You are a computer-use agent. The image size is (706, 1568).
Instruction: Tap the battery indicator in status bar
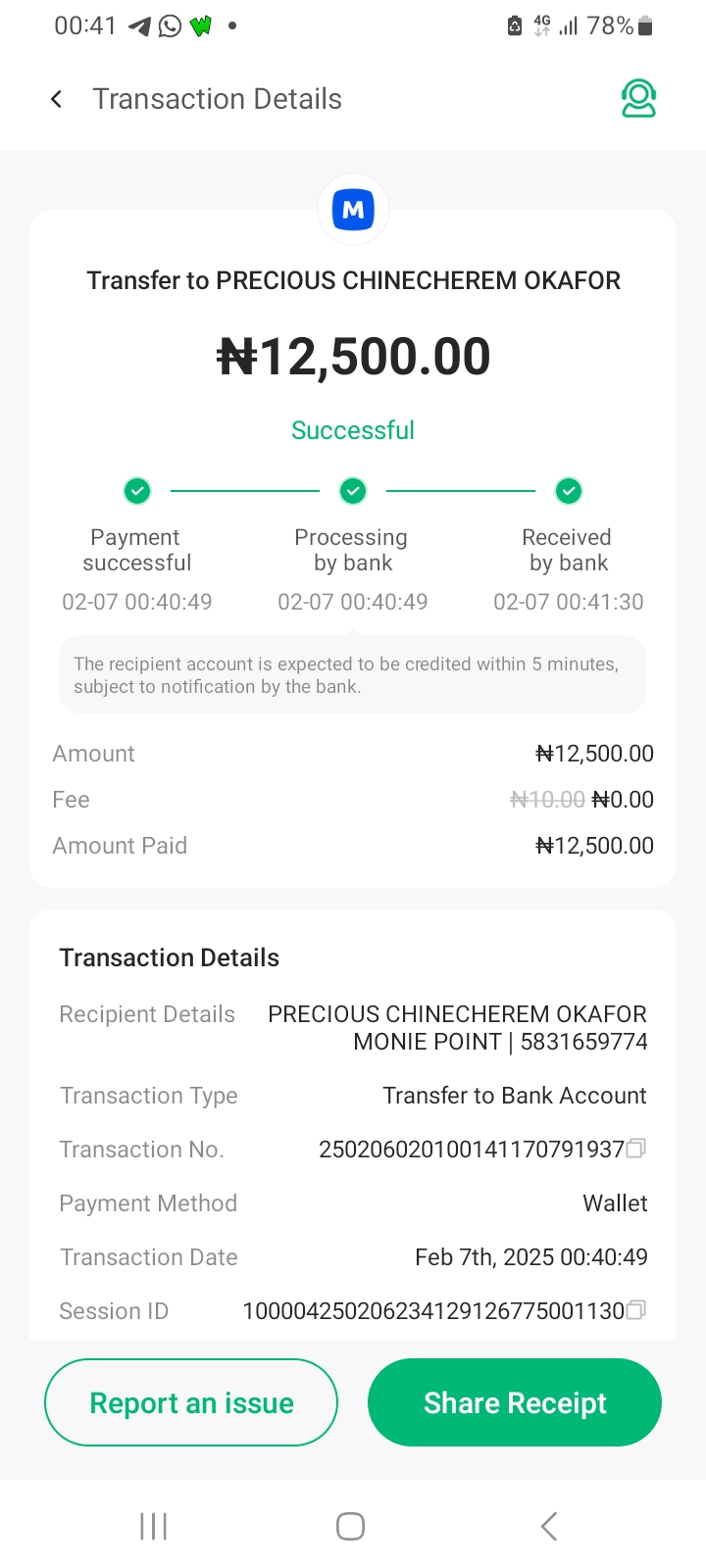[644, 26]
